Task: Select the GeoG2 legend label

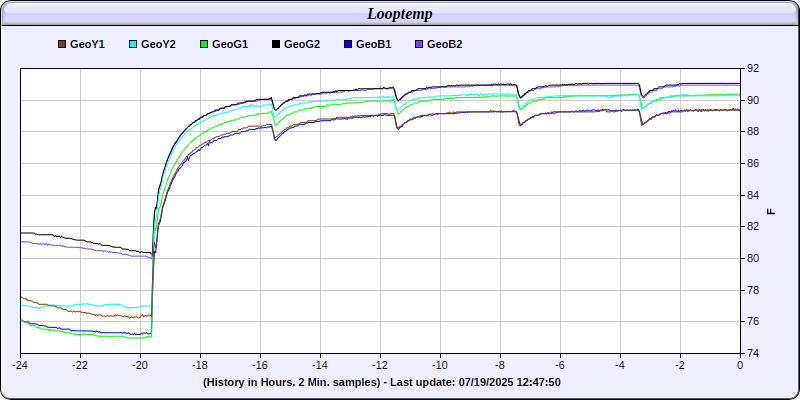Action: click(x=302, y=44)
